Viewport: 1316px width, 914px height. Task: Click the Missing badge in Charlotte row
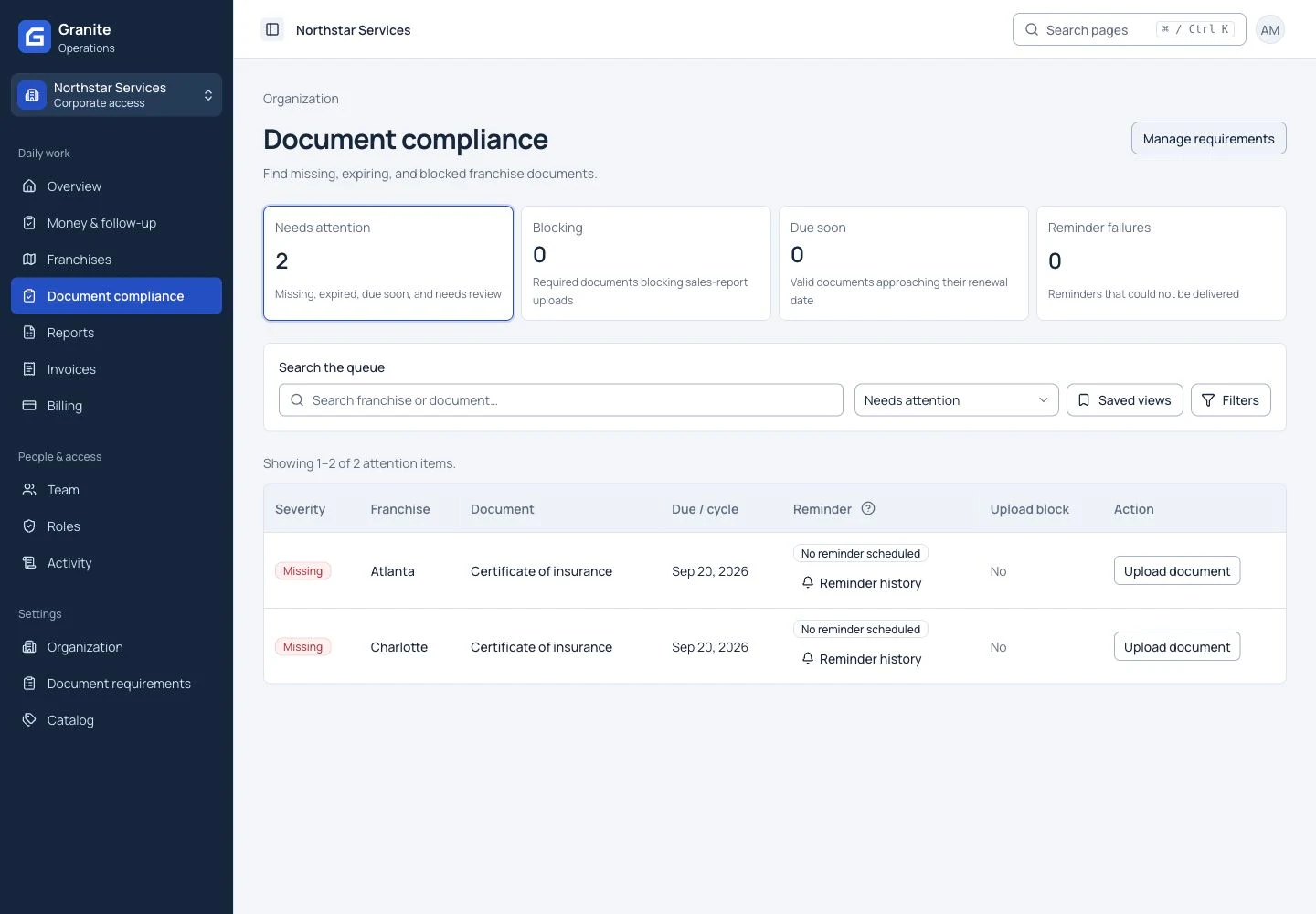point(302,647)
